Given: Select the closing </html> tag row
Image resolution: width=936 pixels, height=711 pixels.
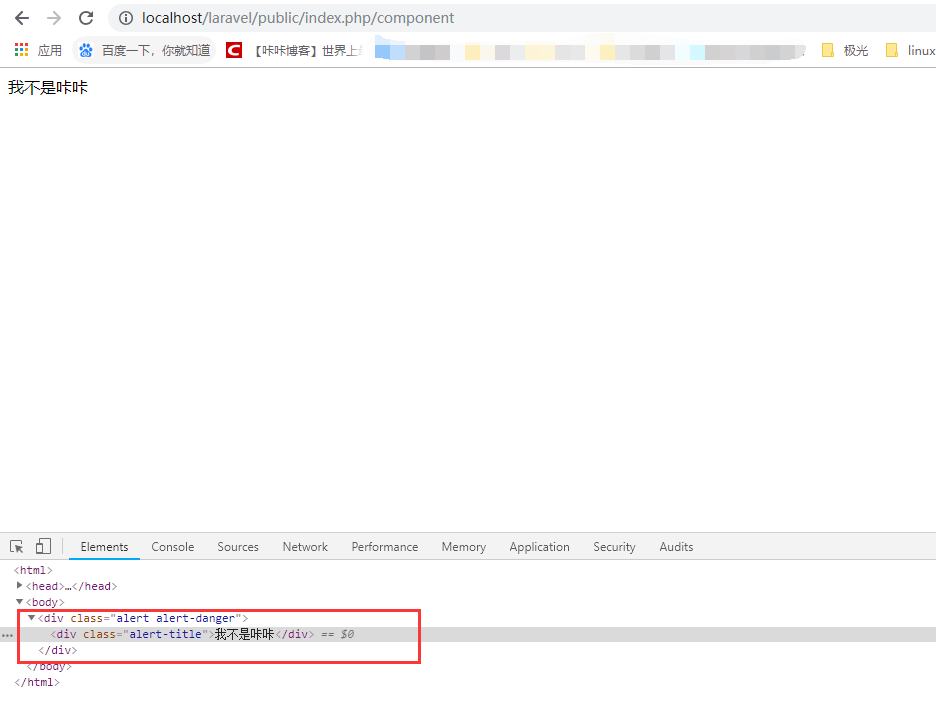Looking at the screenshot, I should pos(37,682).
